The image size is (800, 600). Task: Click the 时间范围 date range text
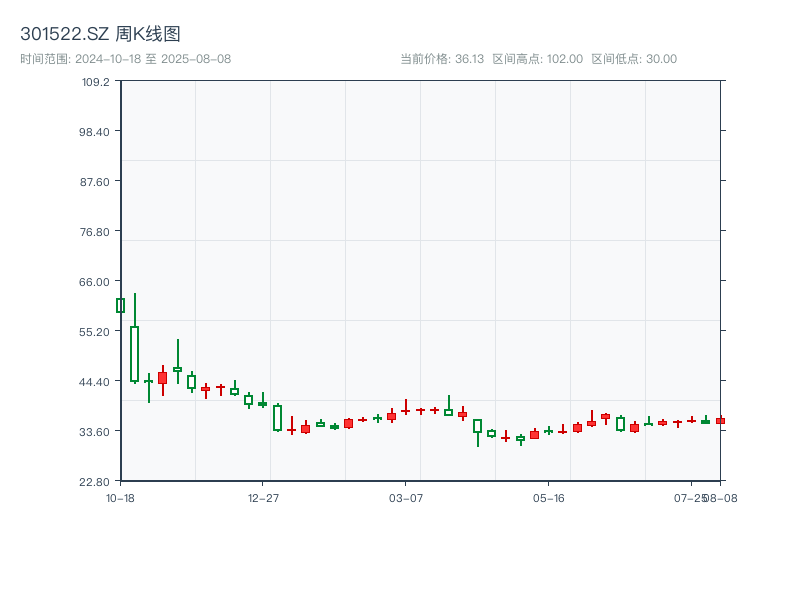pyautogui.click(x=125, y=59)
